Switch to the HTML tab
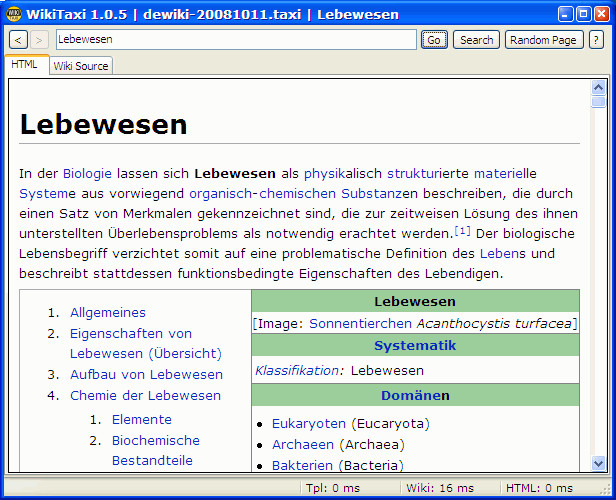The width and height of the screenshot is (616, 500). click(x=27, y=64)
